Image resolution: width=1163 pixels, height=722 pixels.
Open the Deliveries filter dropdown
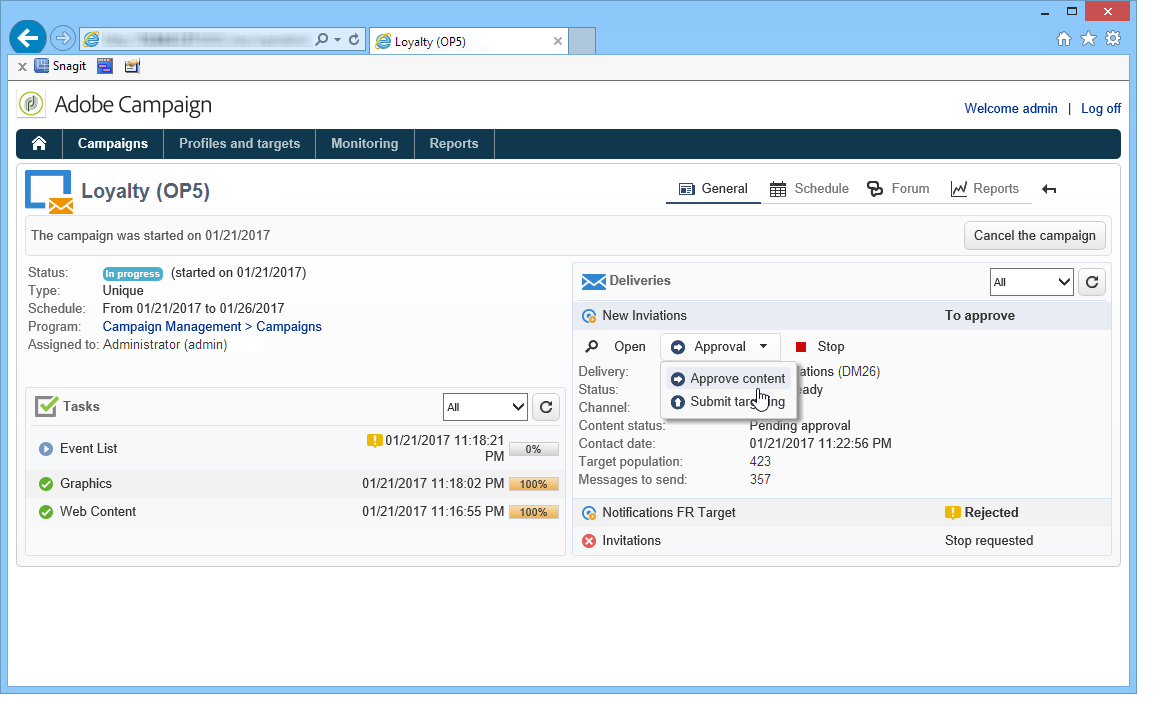click(1031, 282)
